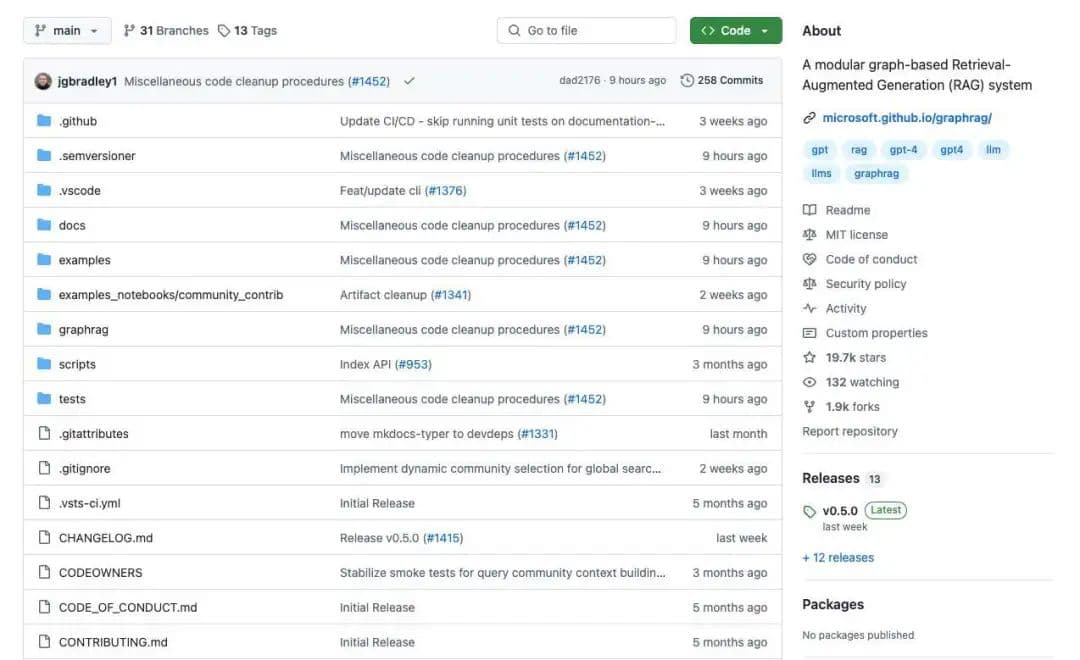This screenshot has width=1080, height=660.
Task: Click the stars icon in About
Action: tap(810, 358)
